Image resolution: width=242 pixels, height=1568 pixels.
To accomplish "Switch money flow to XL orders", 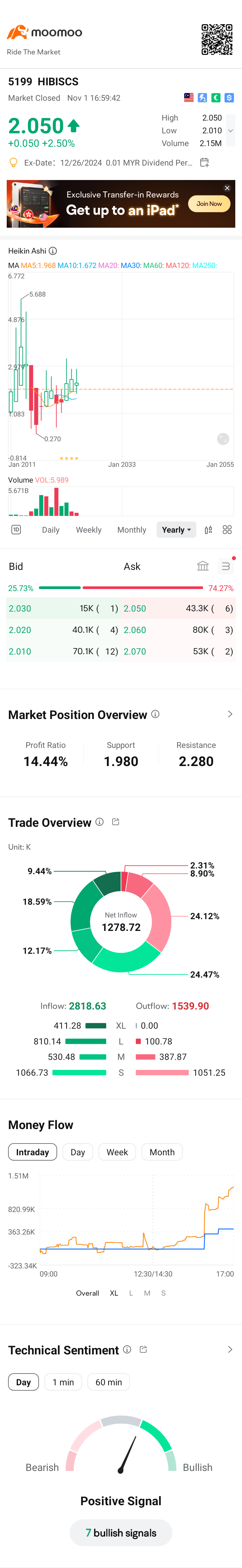I will (x=114, y=1293).
